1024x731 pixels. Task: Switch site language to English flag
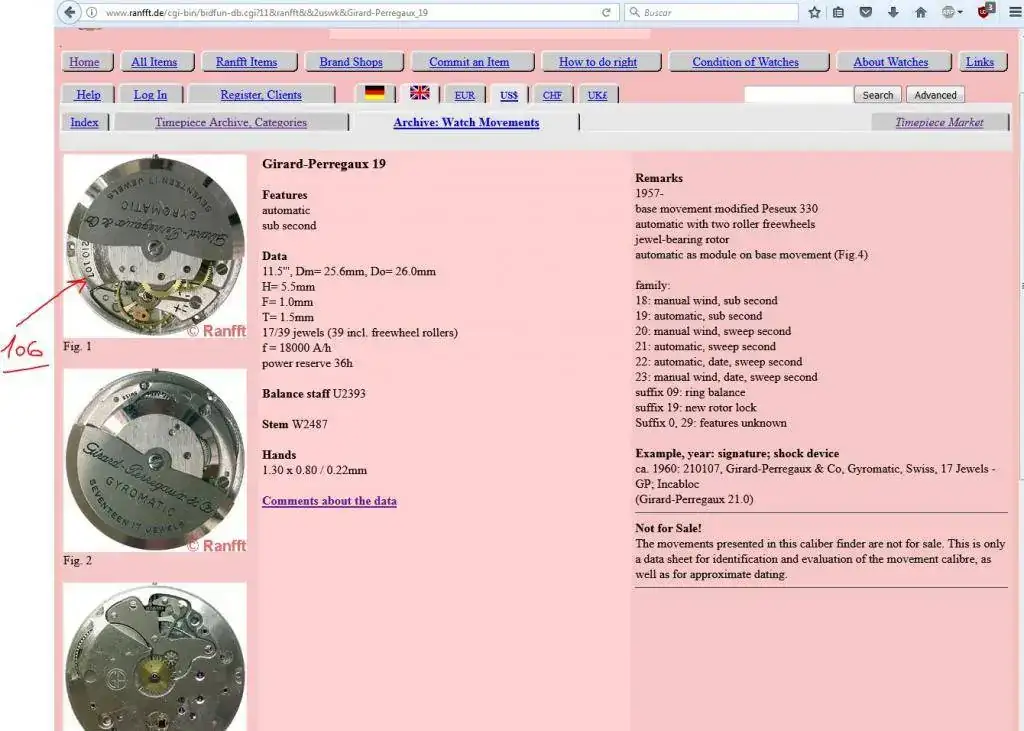[x=419, y=93]
